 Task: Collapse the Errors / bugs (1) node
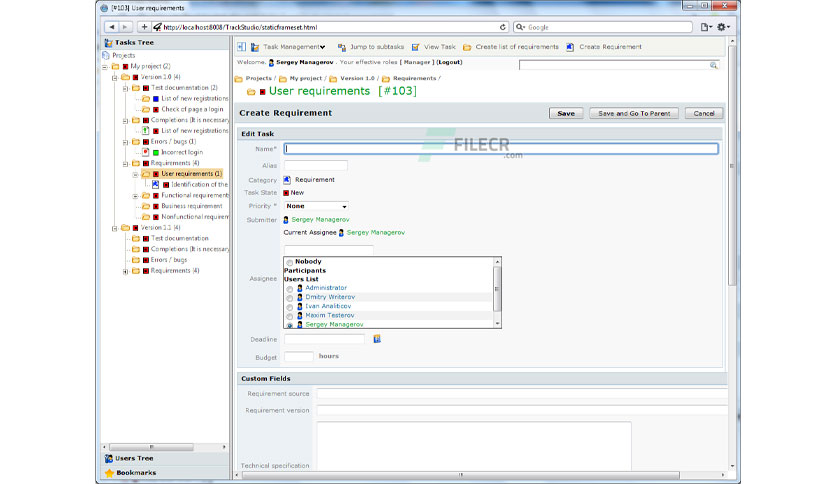click(x=125, y=142)
